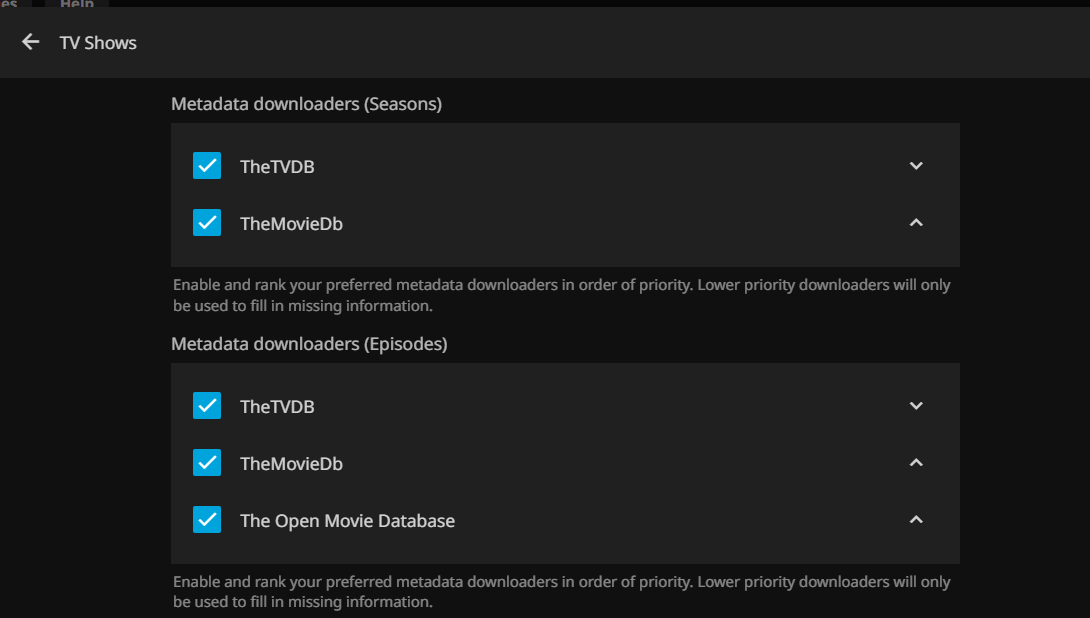This screenshot has height=618, width=1090.
Task: Disable The Open Movie Database checkbox
Action: 207,520
